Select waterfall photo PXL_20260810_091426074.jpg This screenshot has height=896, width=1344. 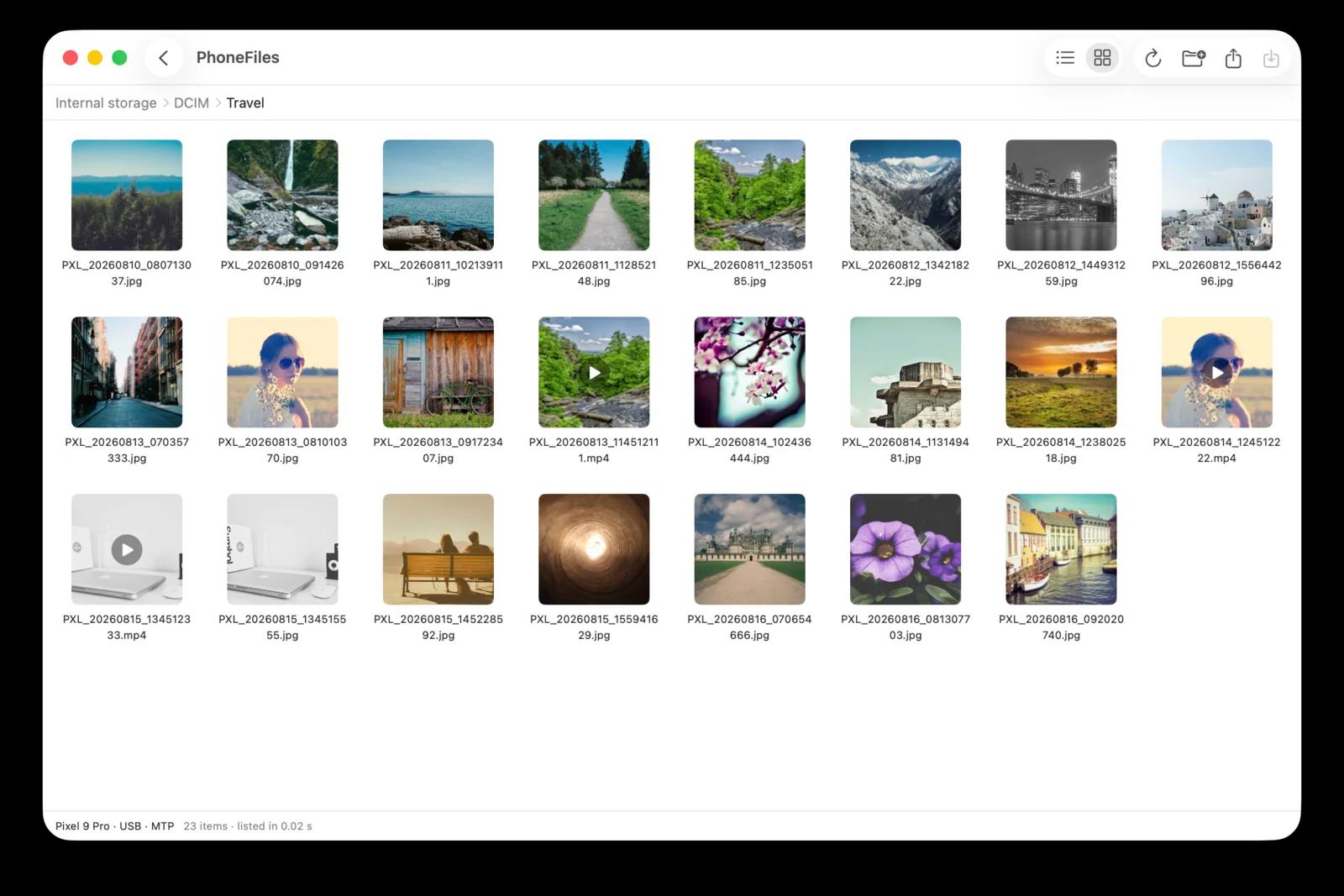click(x=282, y=195)
